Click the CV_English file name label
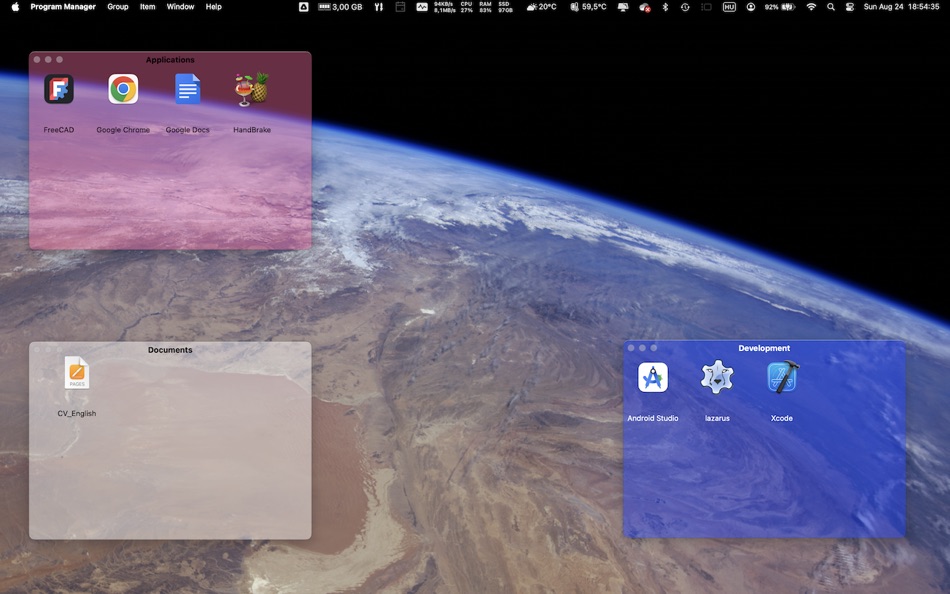Image resolution: width=950 pixels, height=594 pixels. (x=77, y=413)
